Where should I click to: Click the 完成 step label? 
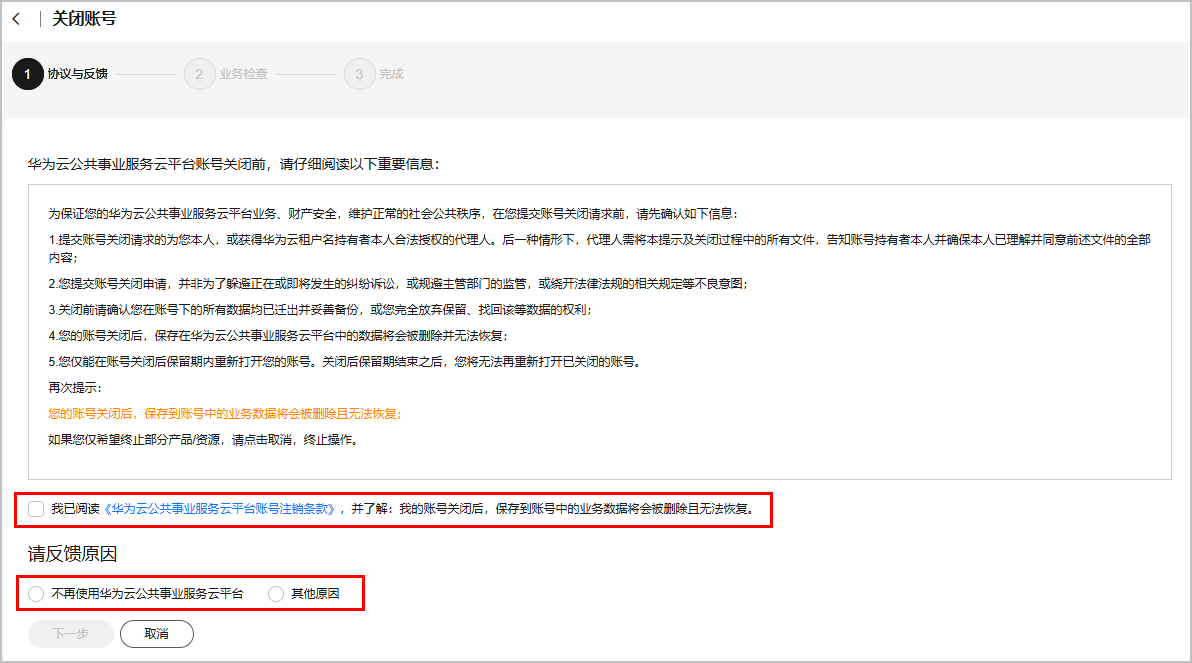point(392,74)
